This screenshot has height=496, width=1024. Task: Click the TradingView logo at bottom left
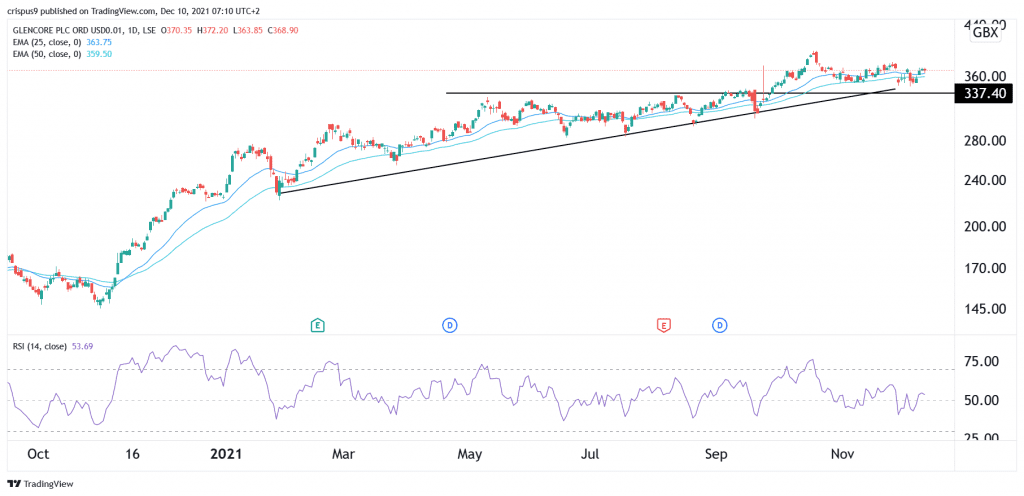tap(40, 484)
